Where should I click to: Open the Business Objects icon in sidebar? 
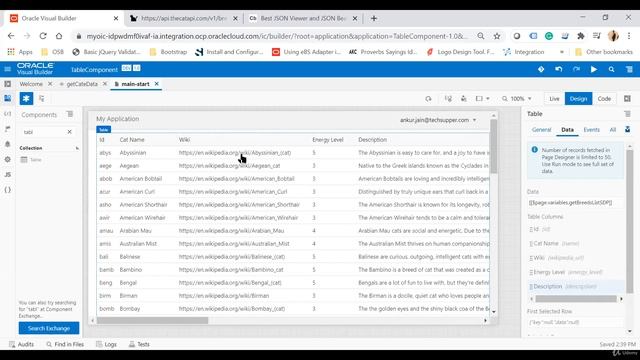(x=7, y=129)
